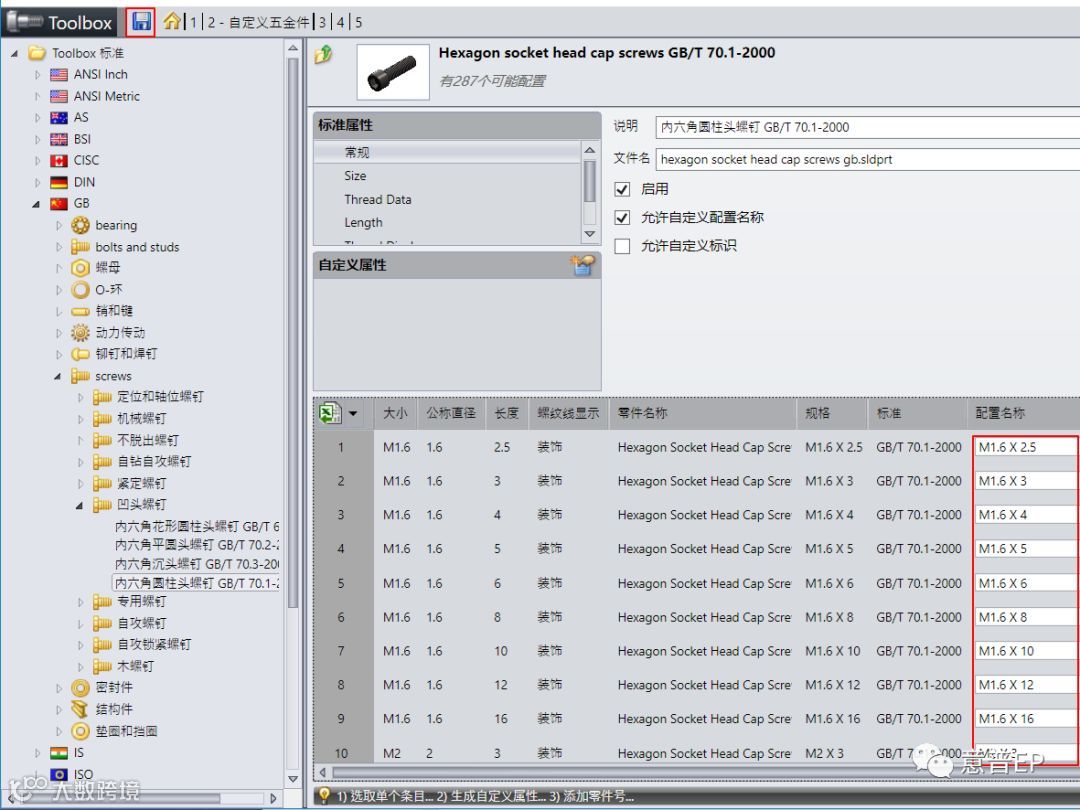Screen dimensions: 1080x810
Task: Open the 垫圈和挡圈 washers icon
Action: tap(81, 731)
